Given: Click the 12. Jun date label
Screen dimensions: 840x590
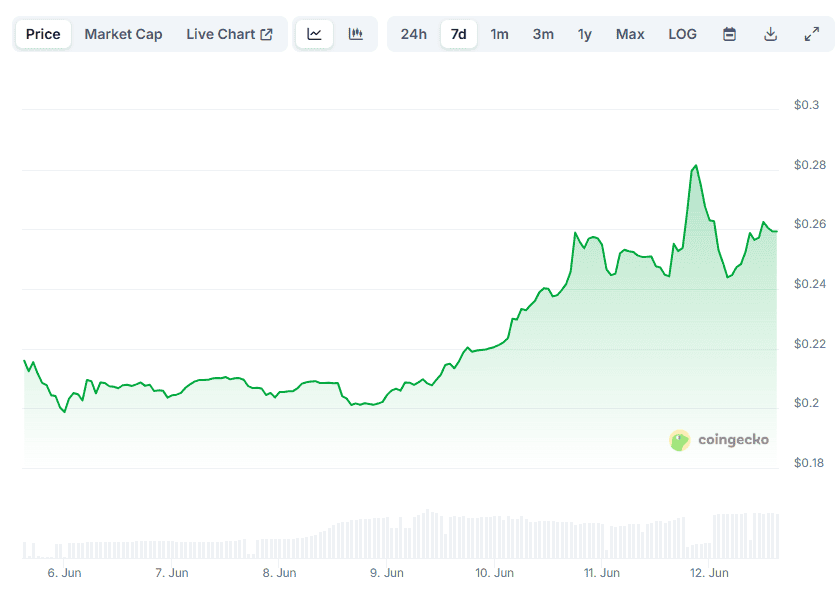Looking at the screenshot, I should pyautogui.click(x=709, y=573).
